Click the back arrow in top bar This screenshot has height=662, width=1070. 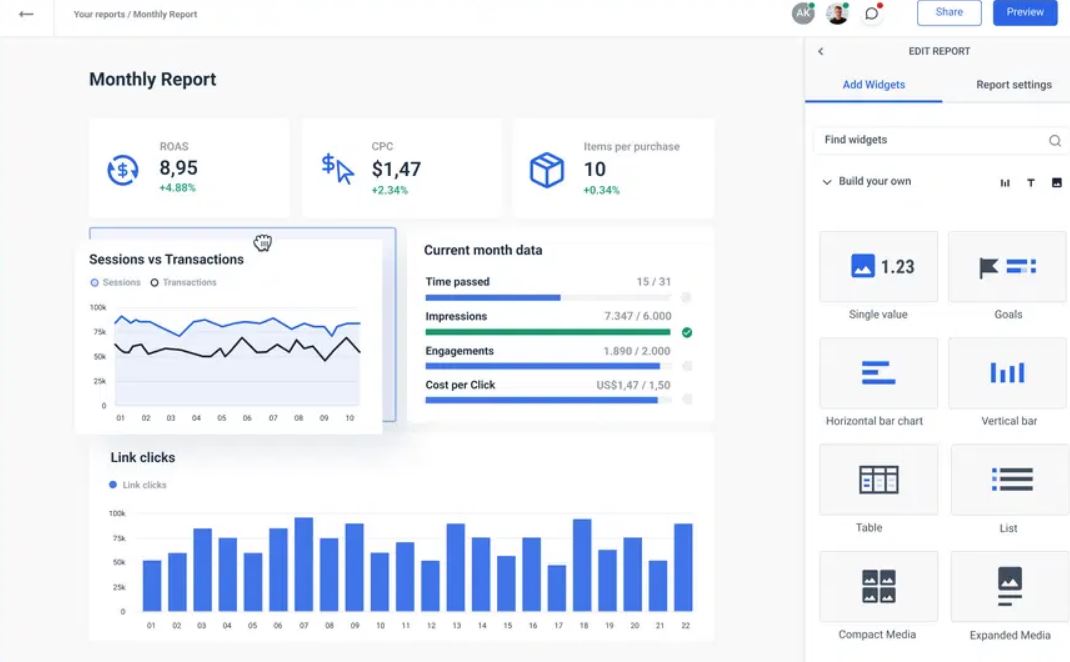[x=26, y=14]
